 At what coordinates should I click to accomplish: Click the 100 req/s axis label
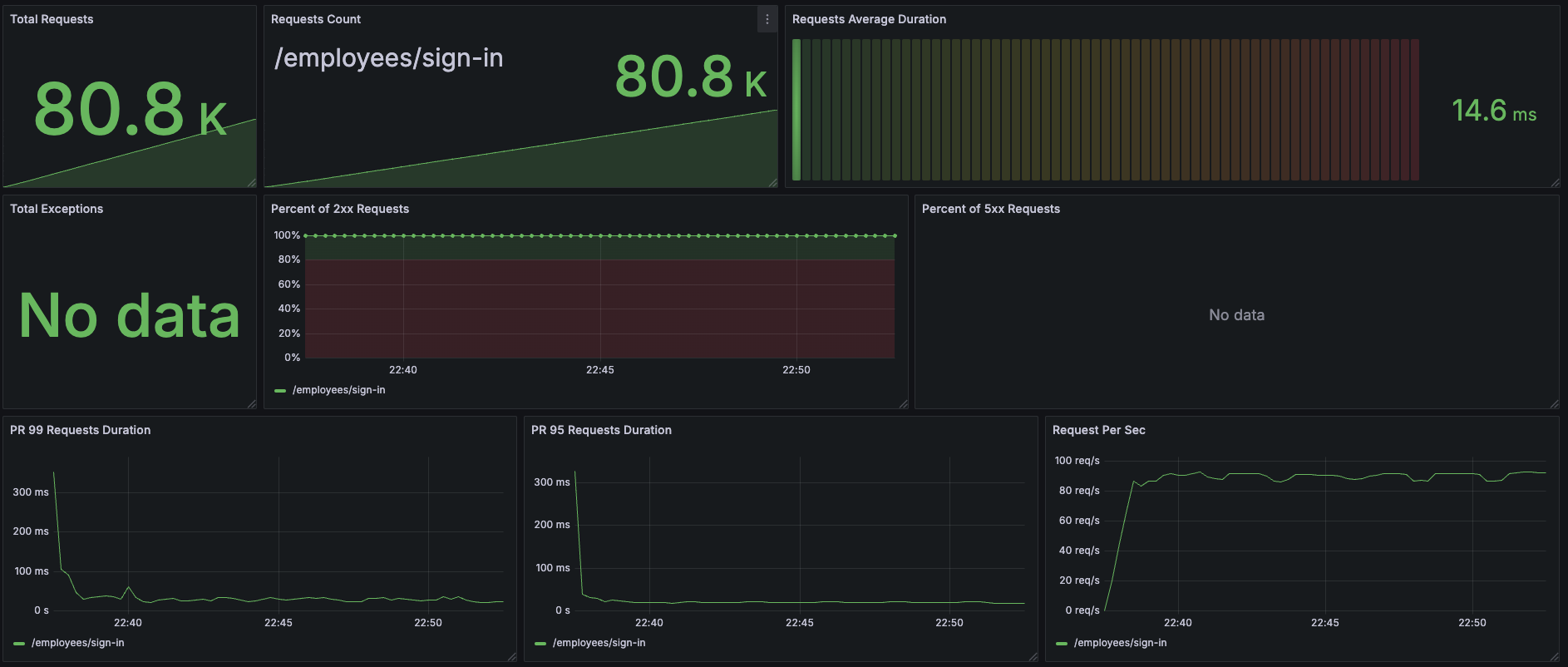tap(1077, 461)
